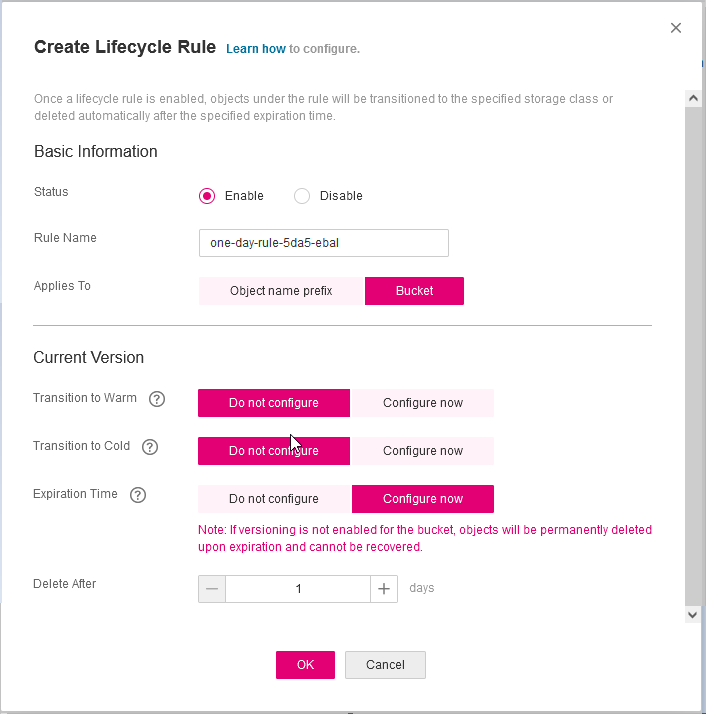Viewport: 706px width, 714px height.
Task: Apply rule to Object name prefix
Action: click(x=281, y=291)
